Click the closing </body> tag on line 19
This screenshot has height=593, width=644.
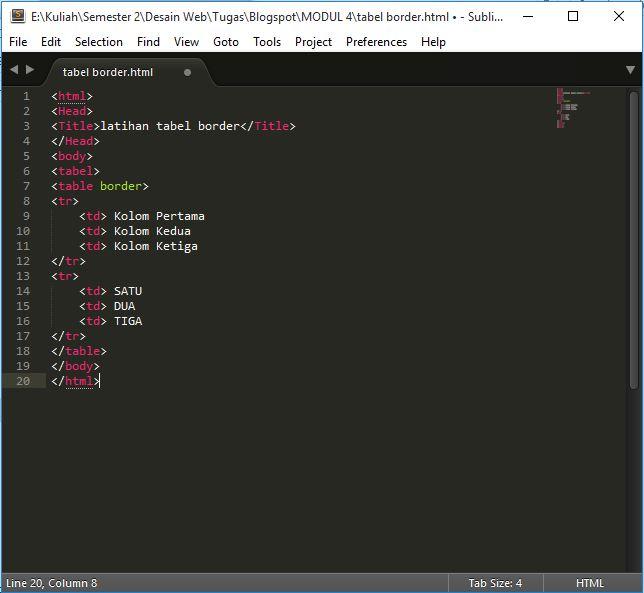(x=76, y=366)
